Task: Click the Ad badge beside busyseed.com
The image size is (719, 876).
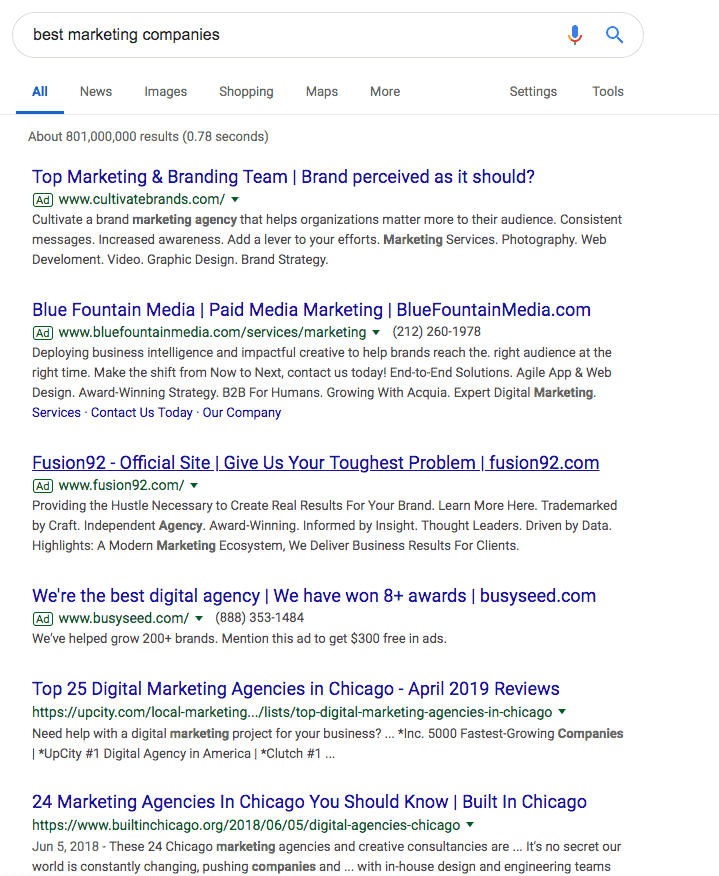Action: pyautogui.click(x=43, y=618)
